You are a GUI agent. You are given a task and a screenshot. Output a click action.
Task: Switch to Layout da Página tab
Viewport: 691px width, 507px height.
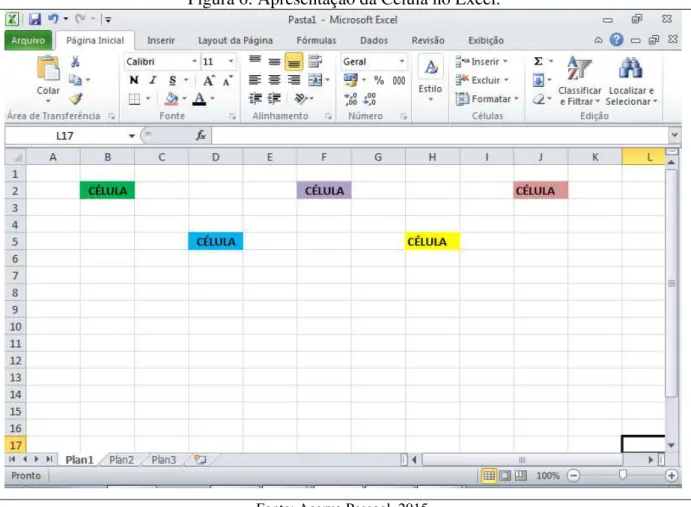point(235,41)
